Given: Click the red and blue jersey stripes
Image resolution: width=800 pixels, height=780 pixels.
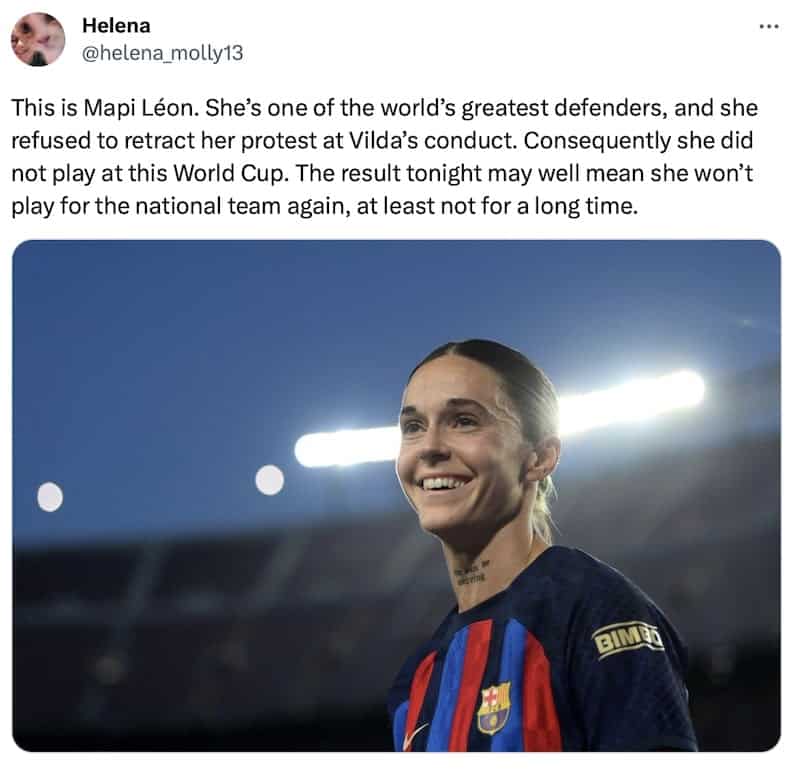Looking at the screenshot, I should click(474, 684).
